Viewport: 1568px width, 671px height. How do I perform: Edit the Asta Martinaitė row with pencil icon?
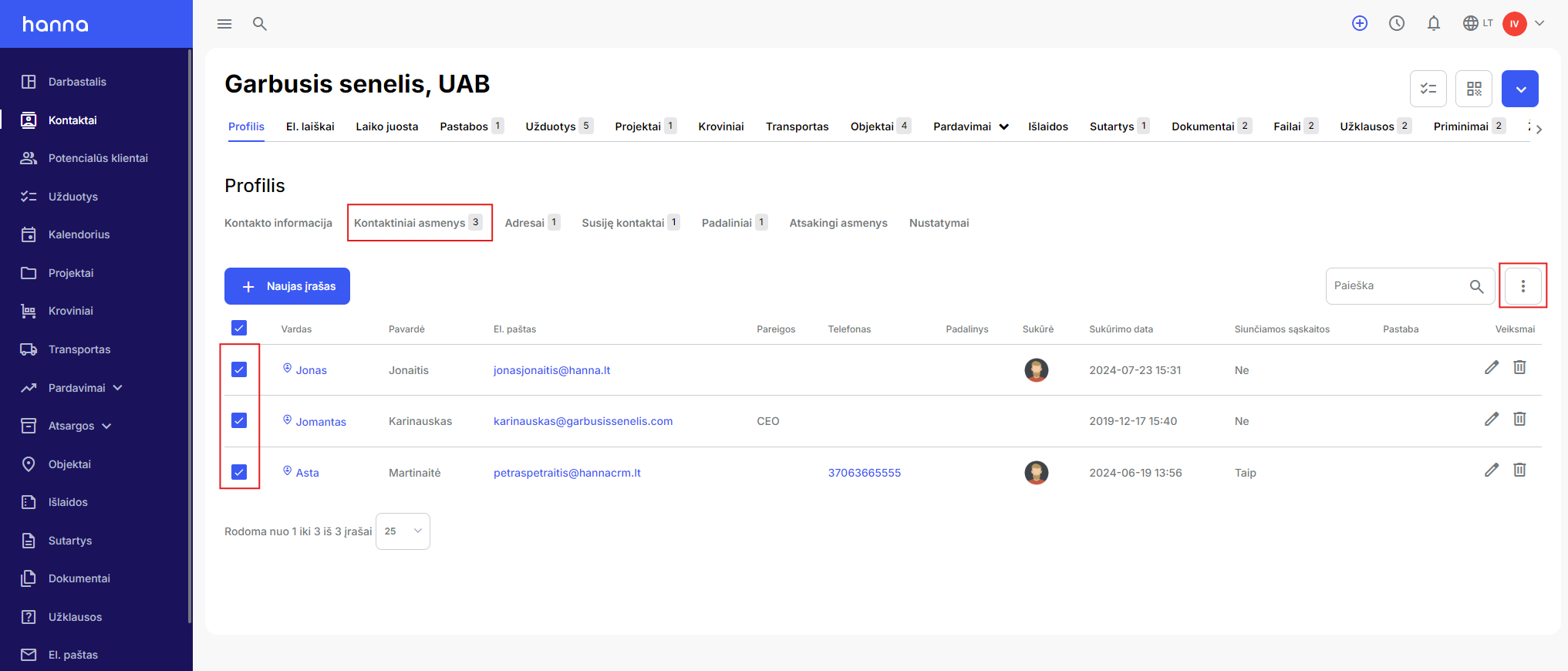[x=1492, y=470]
